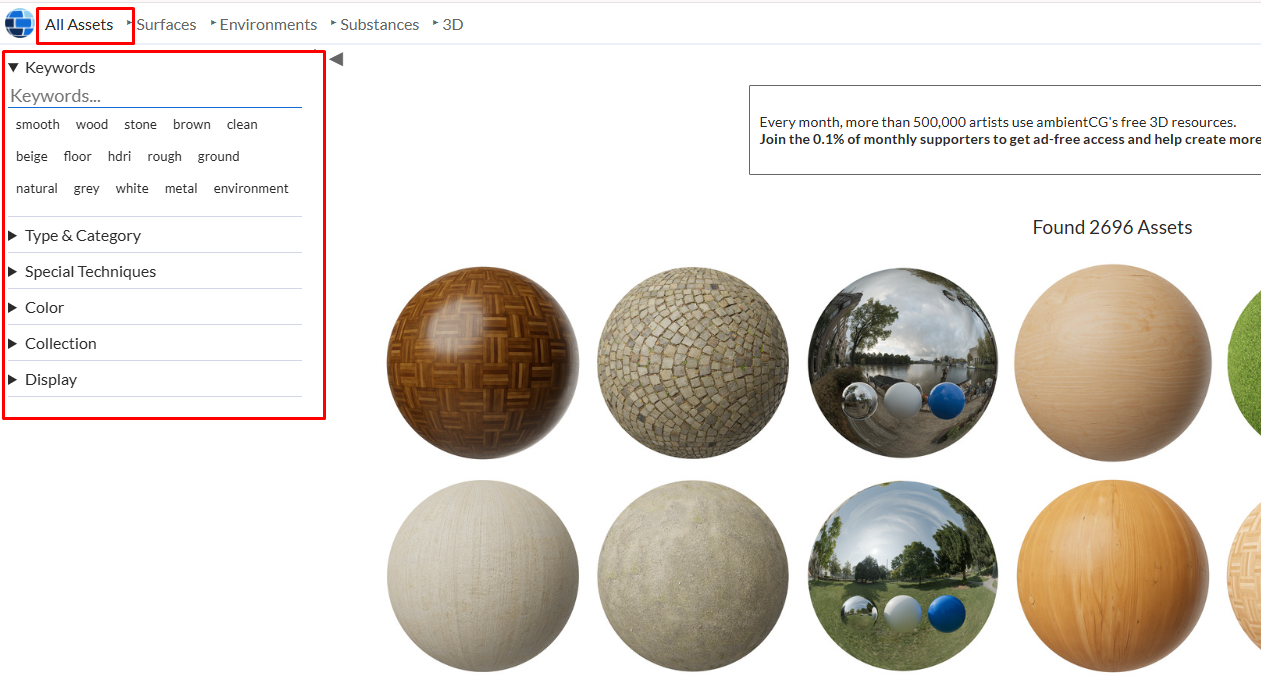Open the cobblestone paving sphere asset
1261x685 pixels.
[693, 363]
